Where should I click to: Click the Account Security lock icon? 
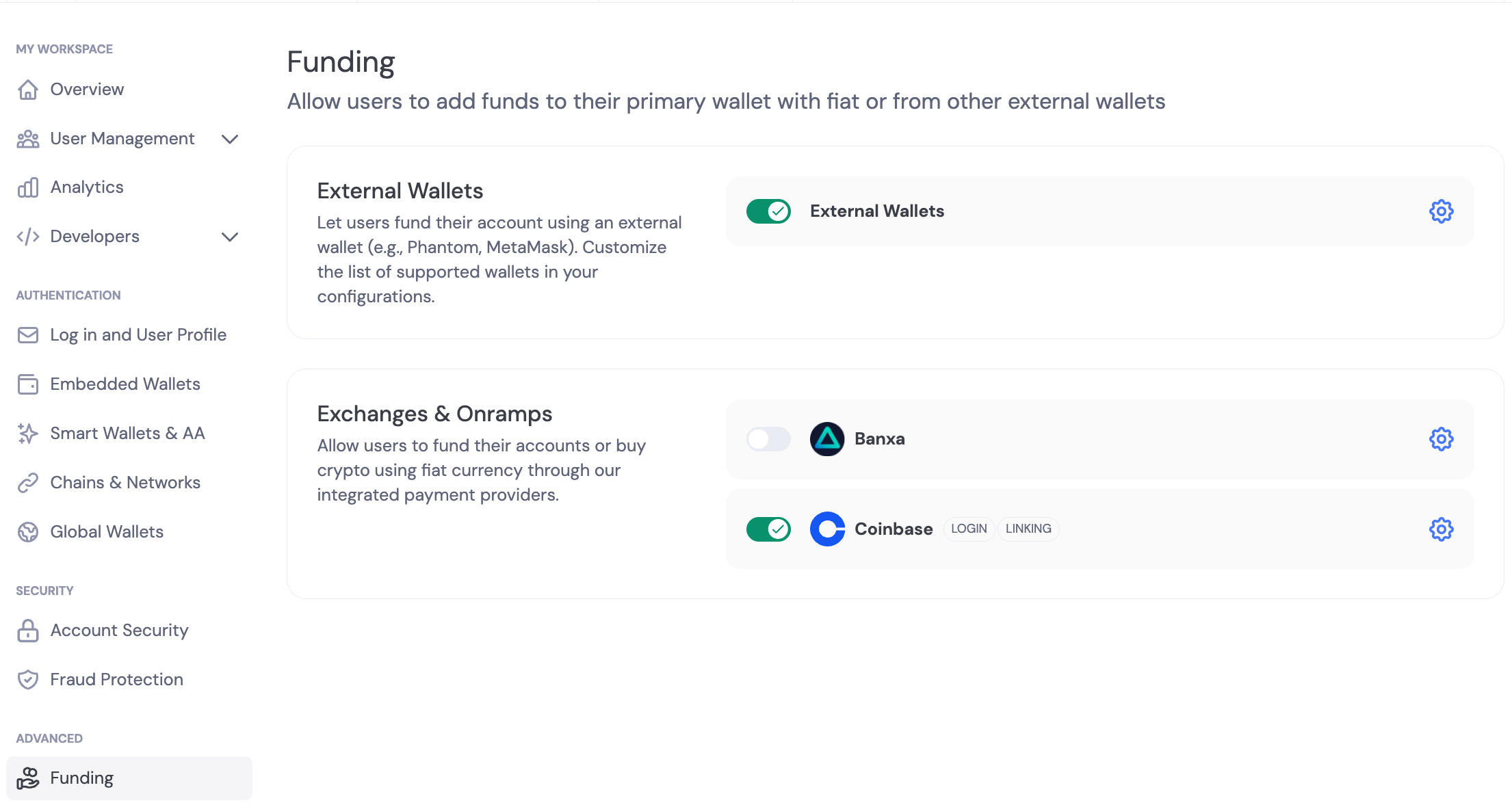[28, 631]
